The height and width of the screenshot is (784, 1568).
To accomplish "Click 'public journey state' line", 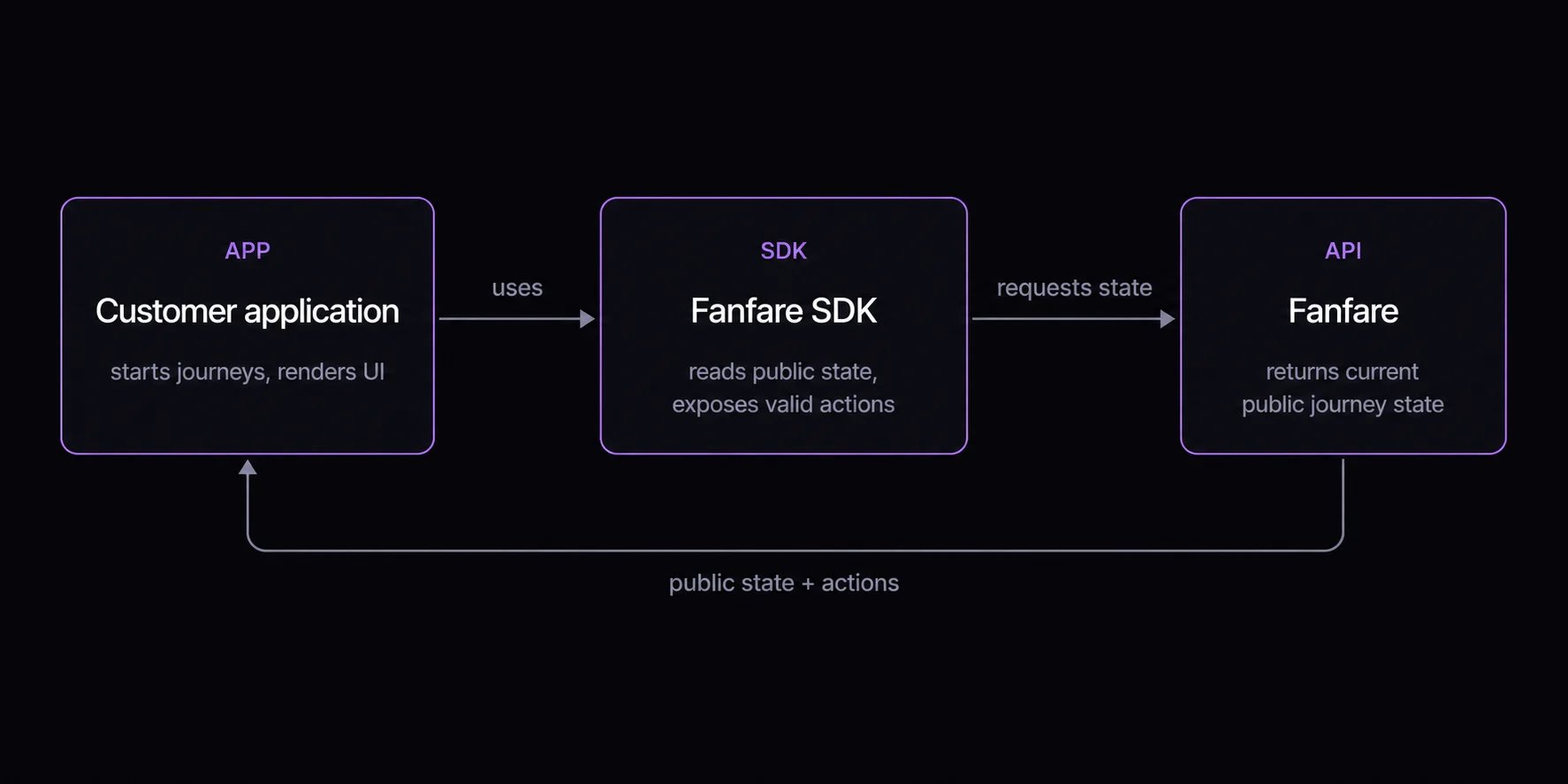I will tap(1343, 404).
